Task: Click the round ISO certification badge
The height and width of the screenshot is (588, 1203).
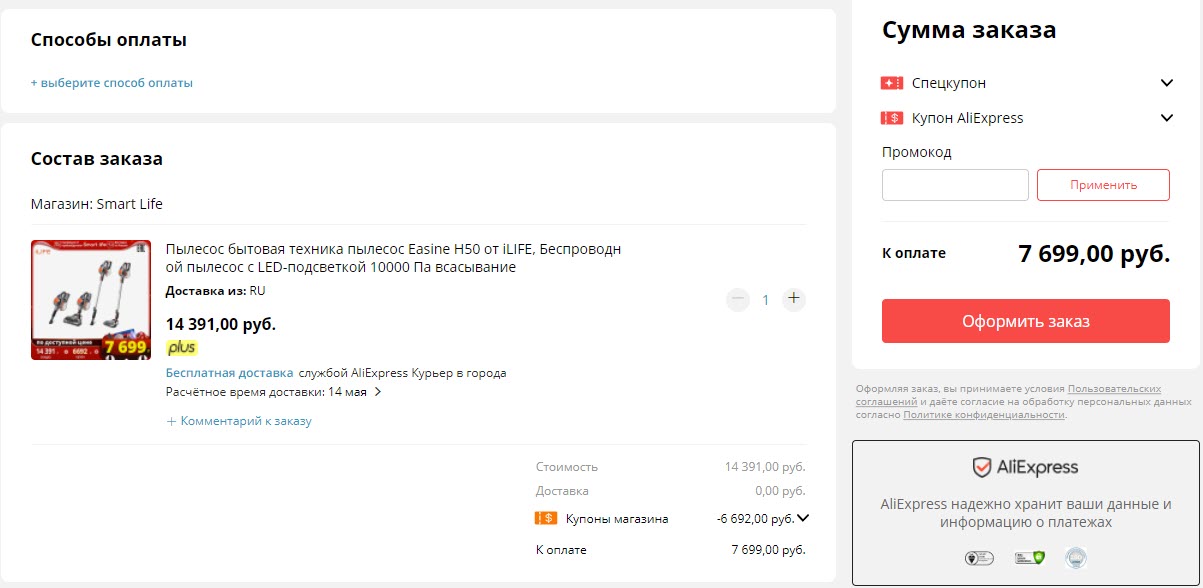Action: point(1076,557)
